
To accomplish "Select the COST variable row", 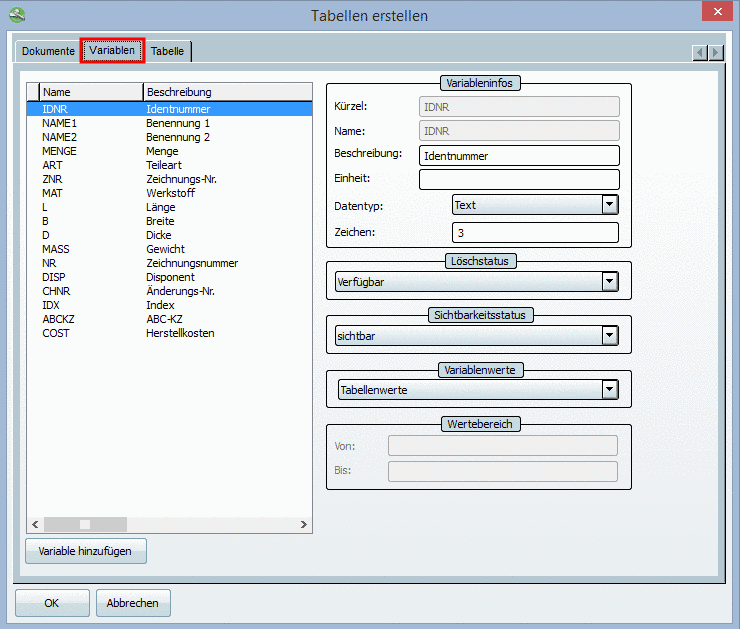I will pyautogui.click(x=169, y=333).
